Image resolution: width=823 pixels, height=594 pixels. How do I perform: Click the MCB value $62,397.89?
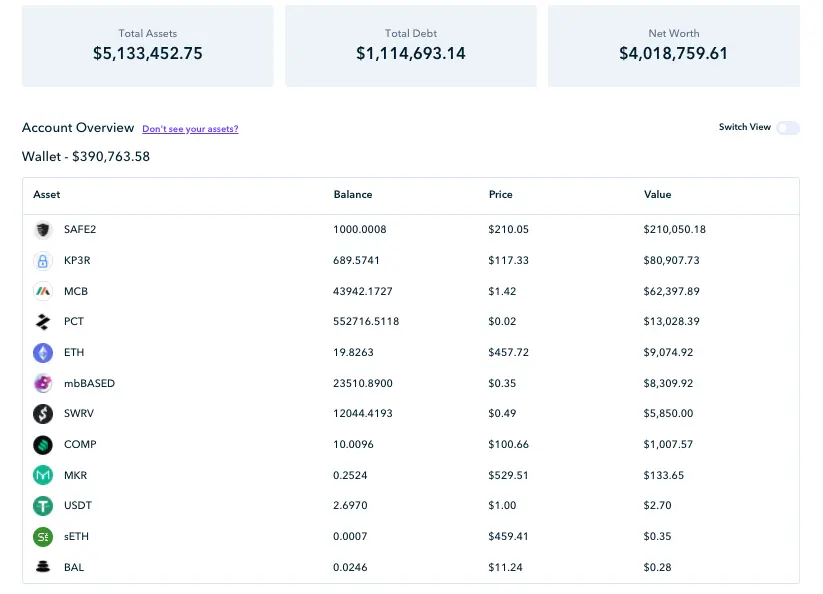(671, 291)
